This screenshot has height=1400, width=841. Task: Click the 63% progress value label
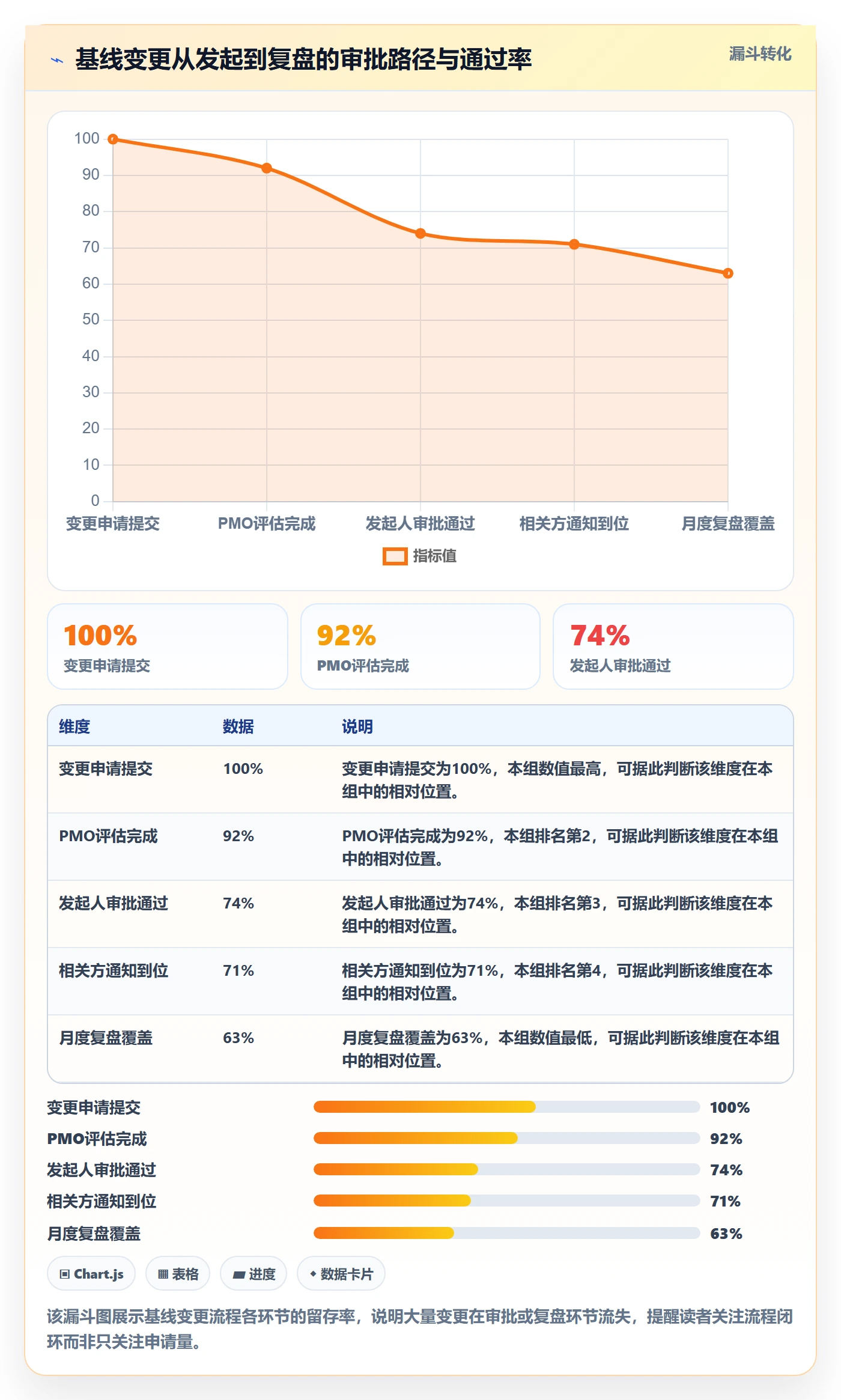(726, 1234)
